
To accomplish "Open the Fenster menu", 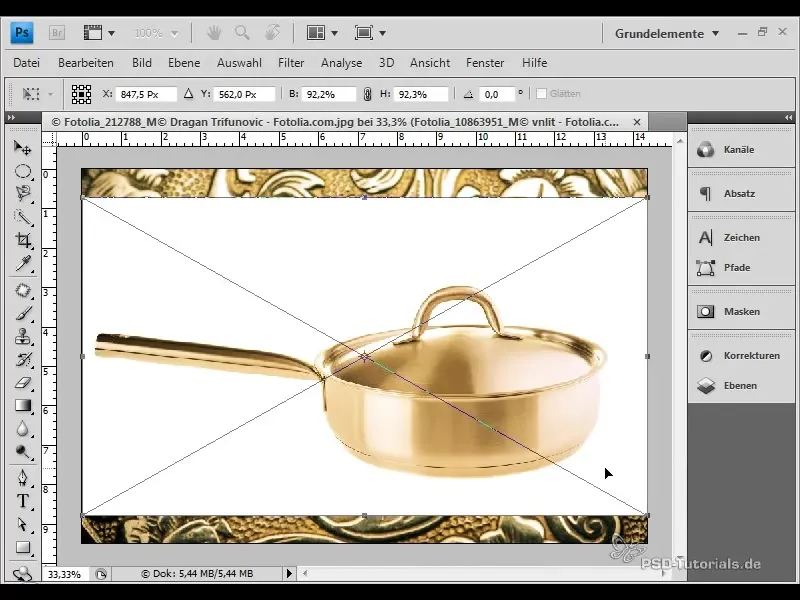I will pos(485,63).
